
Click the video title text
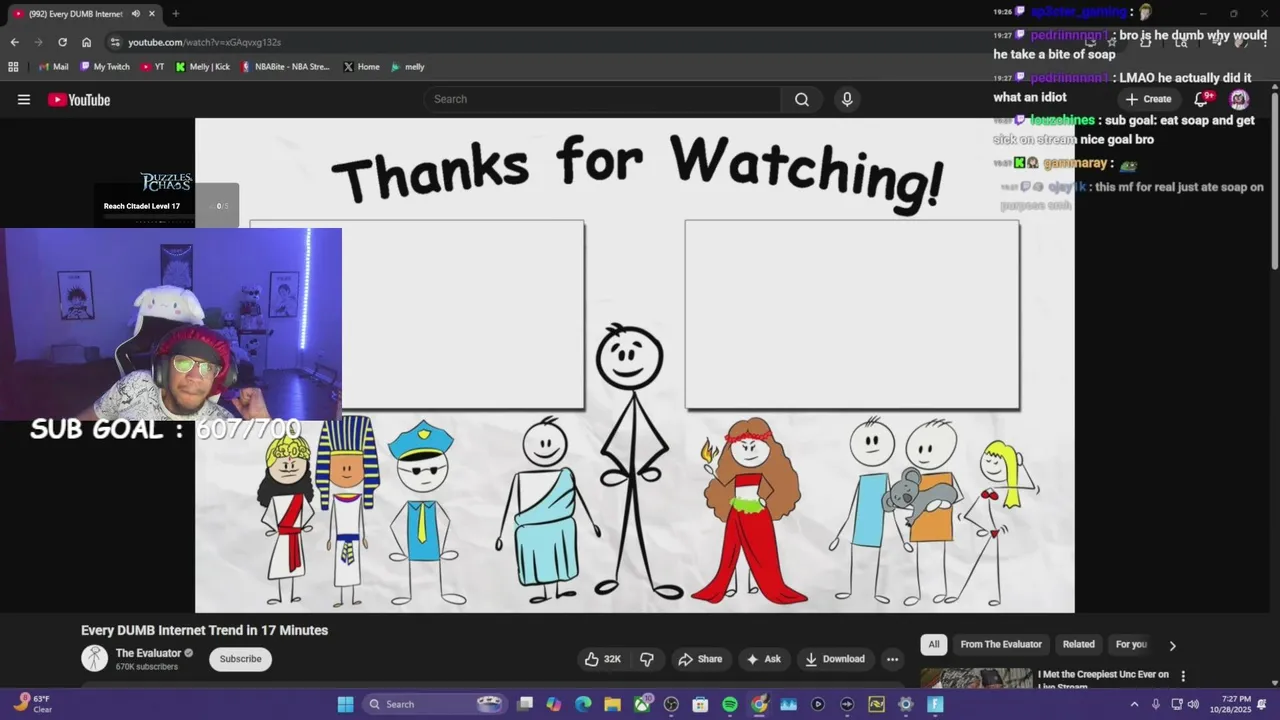[204, 630]
